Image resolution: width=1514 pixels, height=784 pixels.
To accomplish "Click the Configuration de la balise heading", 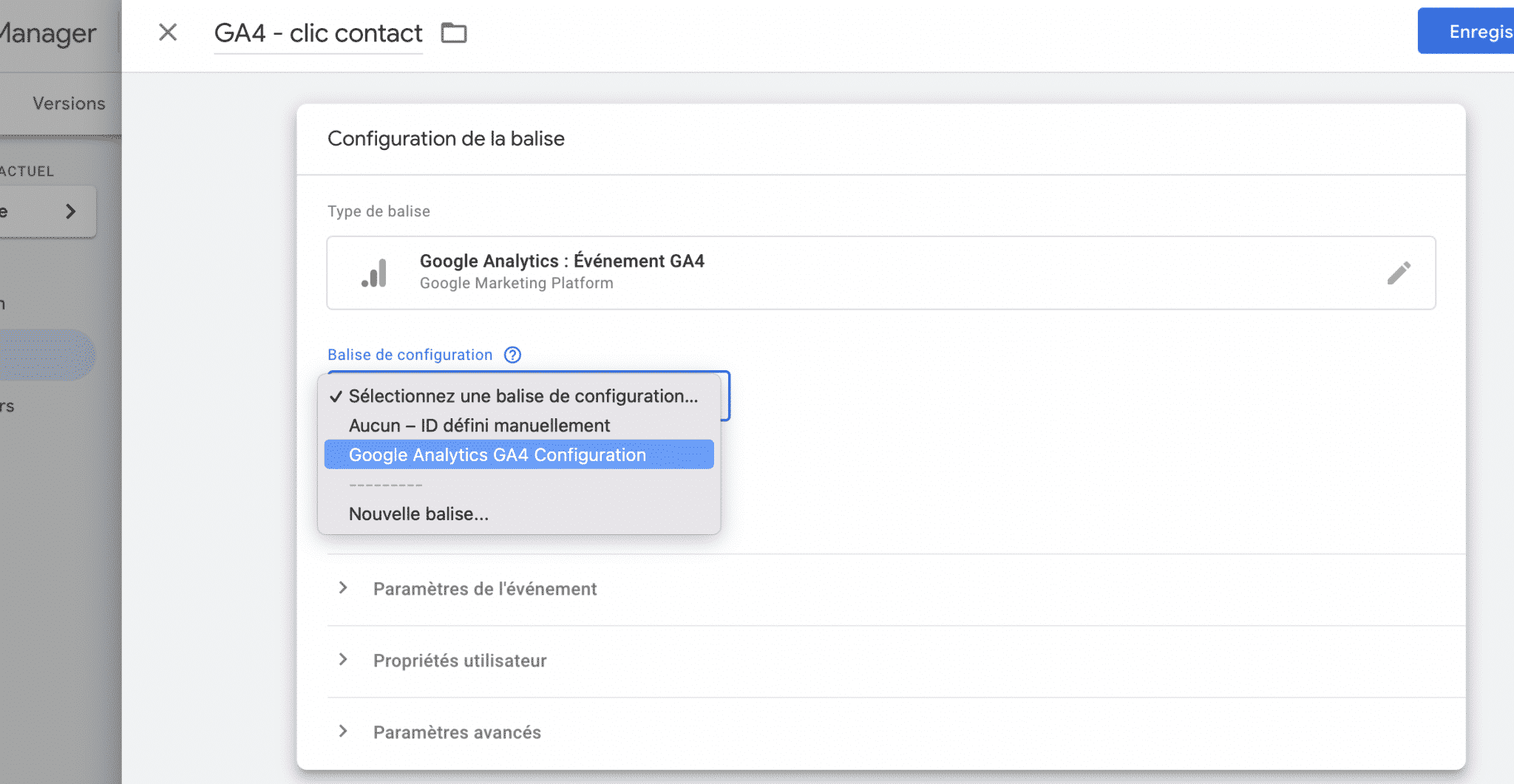I will [446, 139].
